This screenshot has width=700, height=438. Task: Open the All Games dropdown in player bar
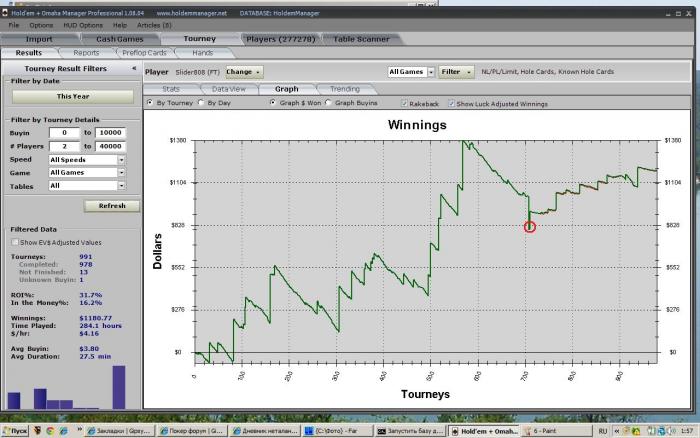pyautogui.click(x=411, y=71)
